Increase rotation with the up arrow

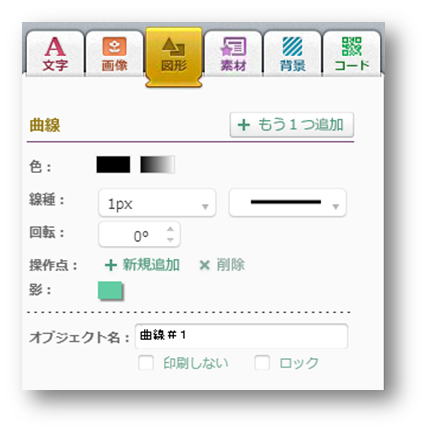tap(170, 229)
